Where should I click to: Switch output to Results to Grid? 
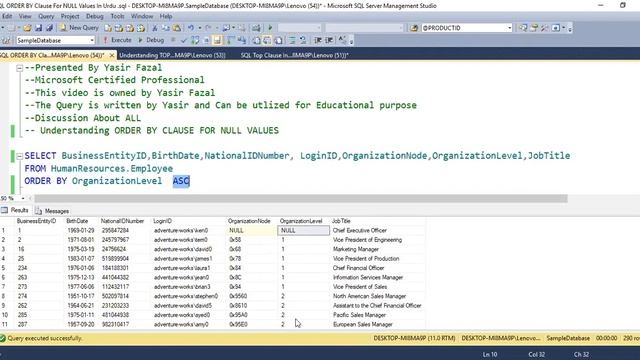point(267,40)
